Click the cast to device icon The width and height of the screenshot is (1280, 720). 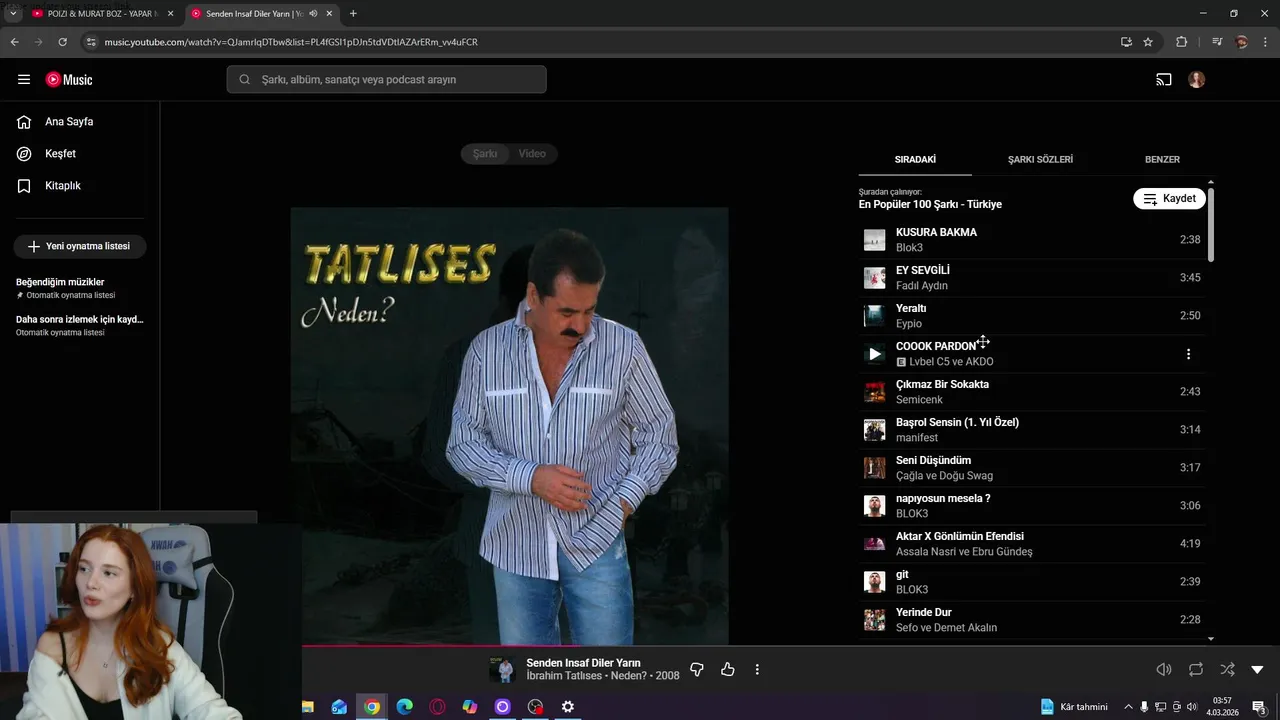coord(1164,80)
